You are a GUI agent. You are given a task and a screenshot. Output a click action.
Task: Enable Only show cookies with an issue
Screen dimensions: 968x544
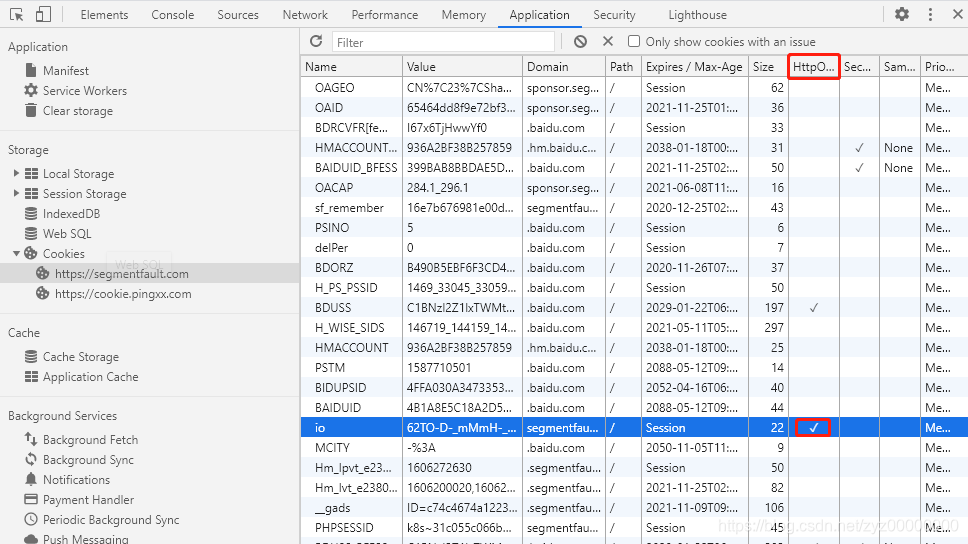click(x=633, y=41)
